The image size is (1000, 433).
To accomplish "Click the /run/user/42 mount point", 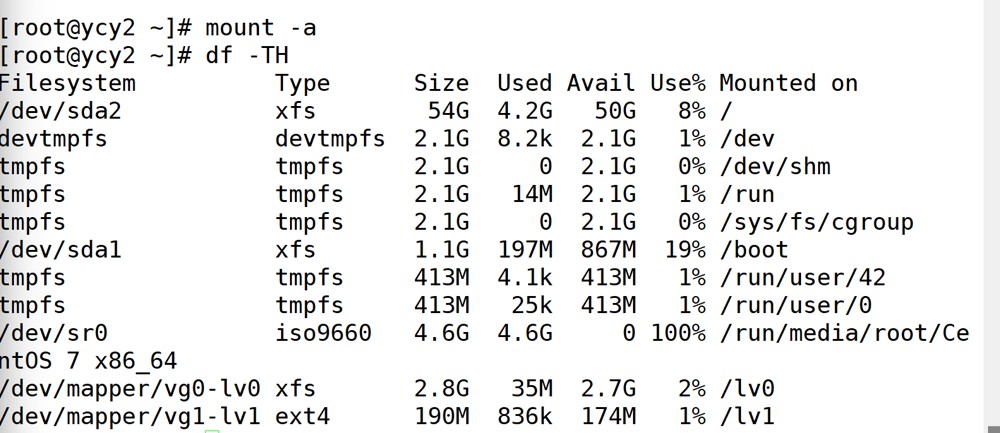I will pos(802,278).
